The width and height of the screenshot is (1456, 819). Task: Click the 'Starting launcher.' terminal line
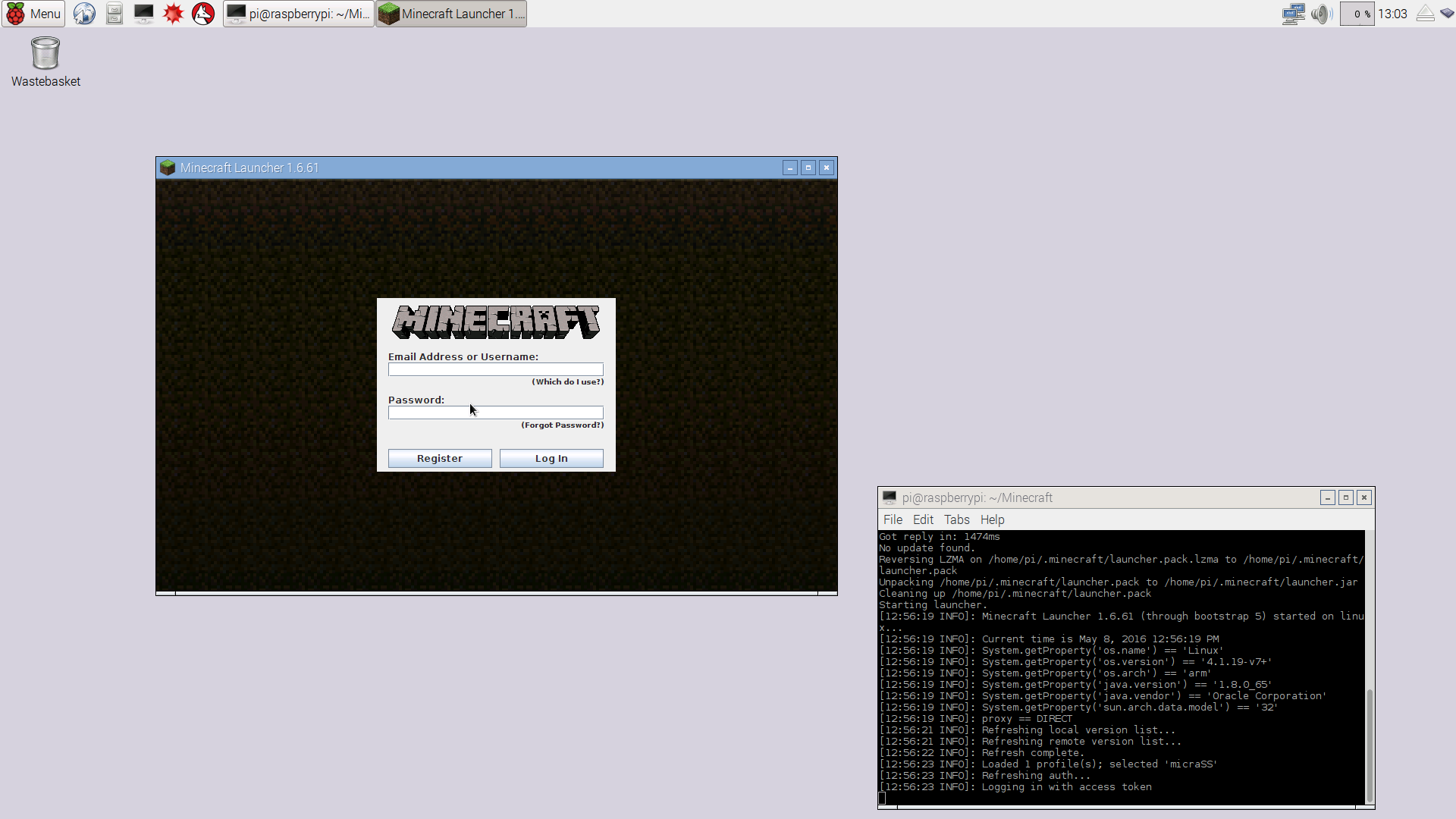(933, 605)
